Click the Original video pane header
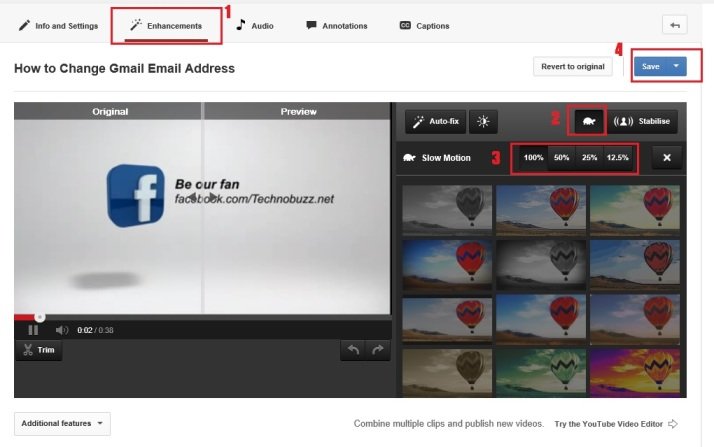 point(108,112)
